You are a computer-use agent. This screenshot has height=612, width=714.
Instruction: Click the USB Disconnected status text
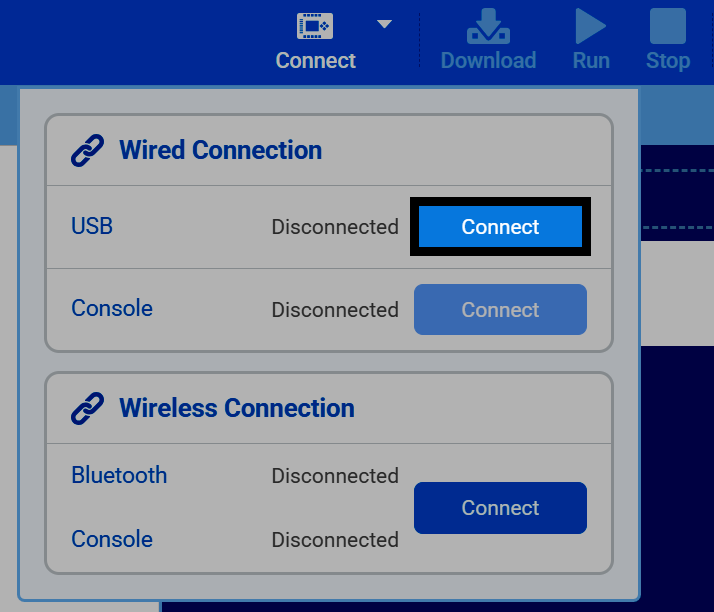pyautogui.click(x=335, y=227)
